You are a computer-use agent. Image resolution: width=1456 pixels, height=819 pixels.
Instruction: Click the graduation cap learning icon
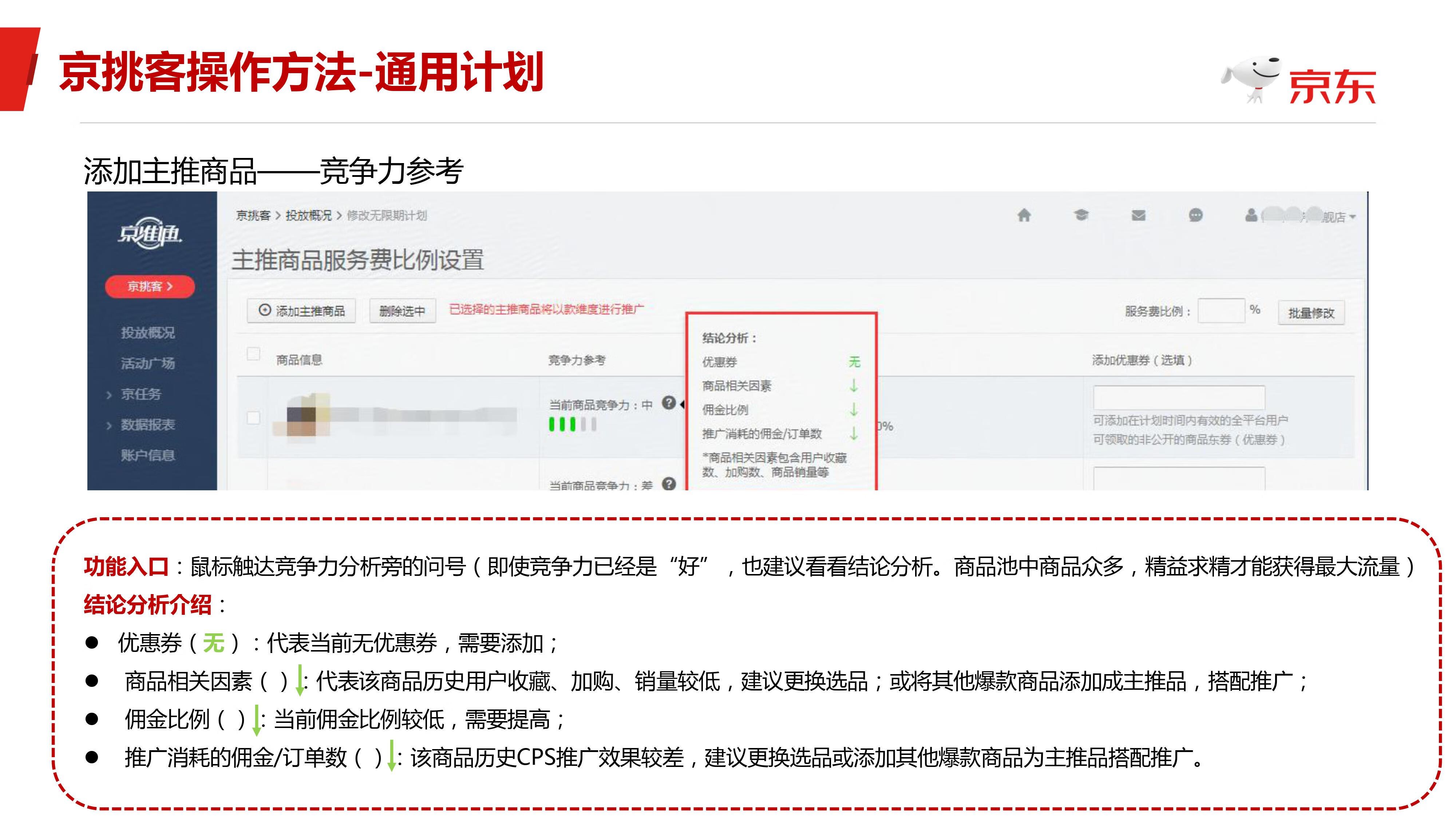tap(1081, 215)
